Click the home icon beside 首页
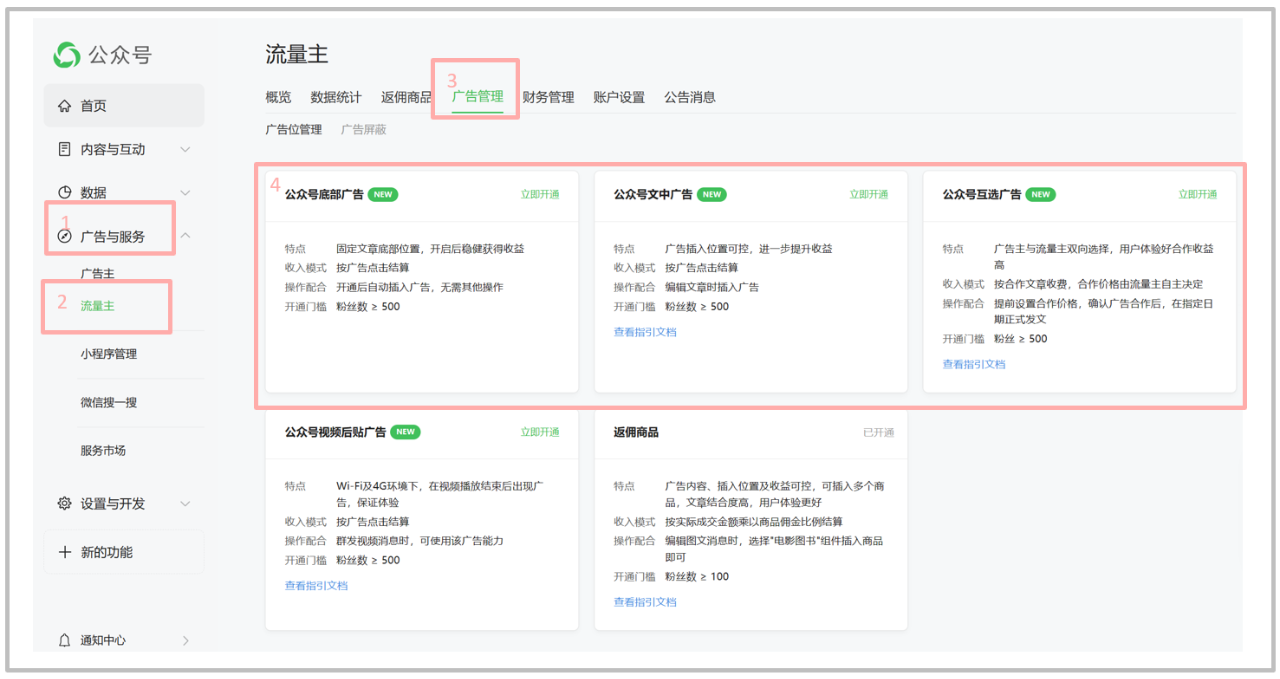This screenshot has height=679, width=1280. (65, 106)
